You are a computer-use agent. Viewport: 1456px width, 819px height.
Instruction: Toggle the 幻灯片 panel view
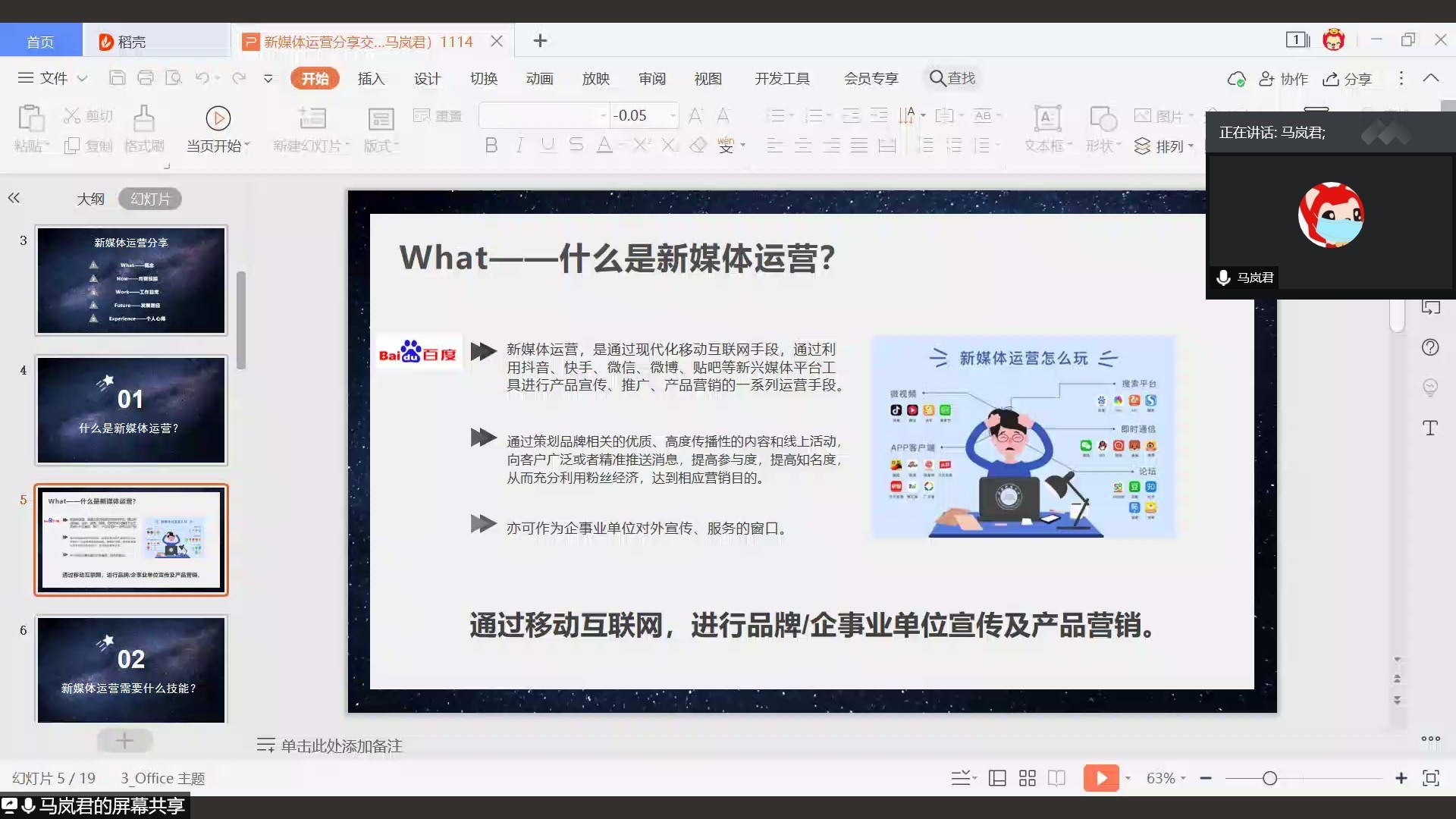(149, 199)
